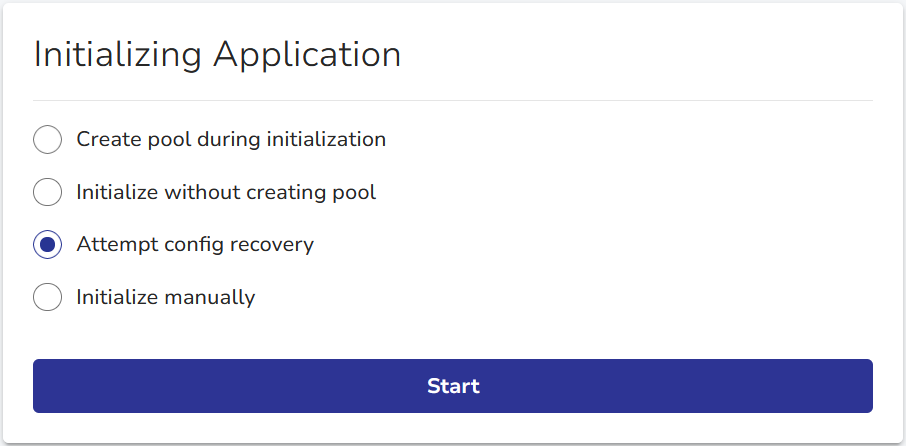Viewport: 906px width, 446px height.
Task: Click the 'Create pool during initialization' label text
Action: tap(231, 140)
